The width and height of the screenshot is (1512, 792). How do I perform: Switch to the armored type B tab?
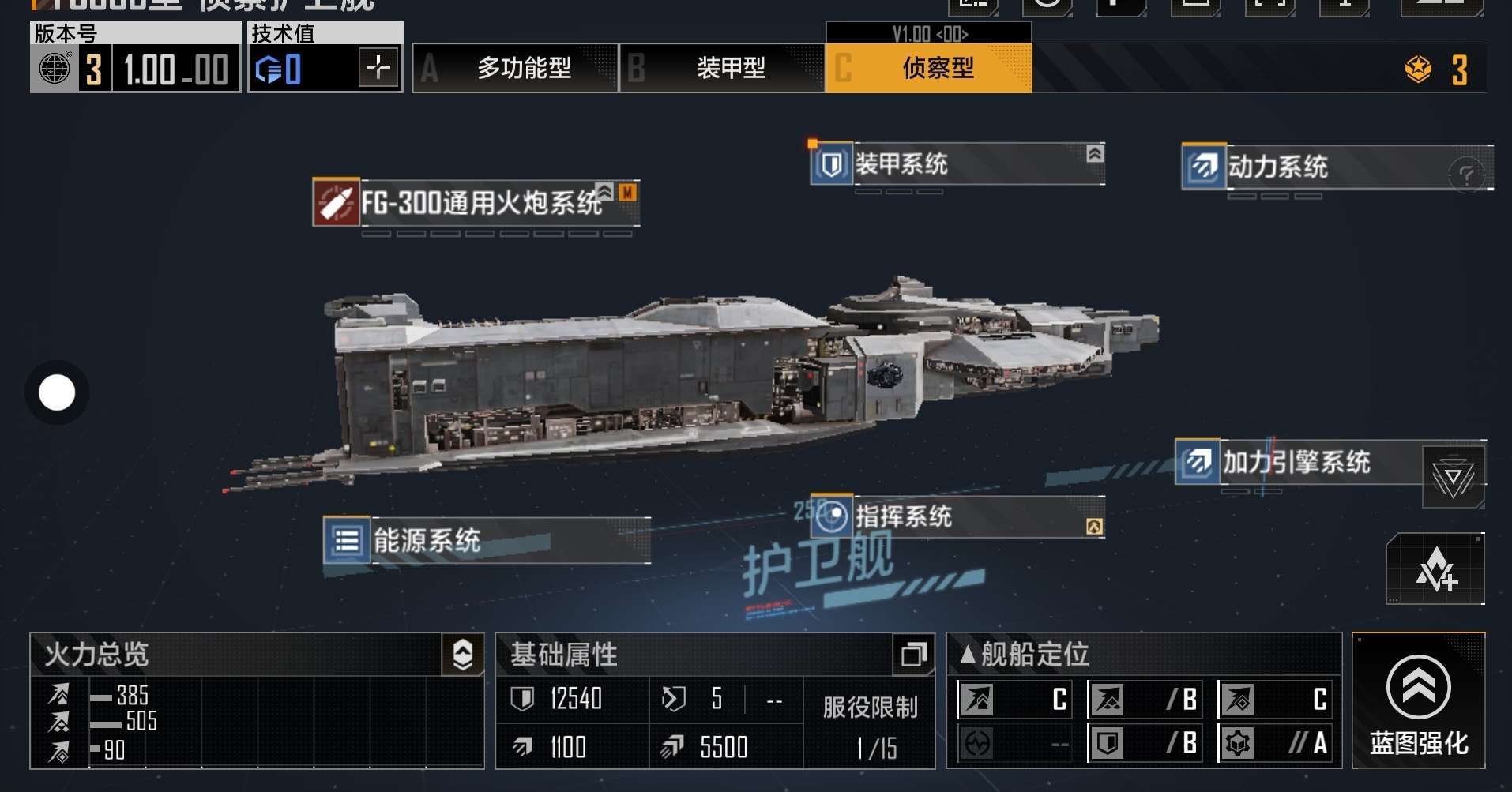tap(722, 69)
